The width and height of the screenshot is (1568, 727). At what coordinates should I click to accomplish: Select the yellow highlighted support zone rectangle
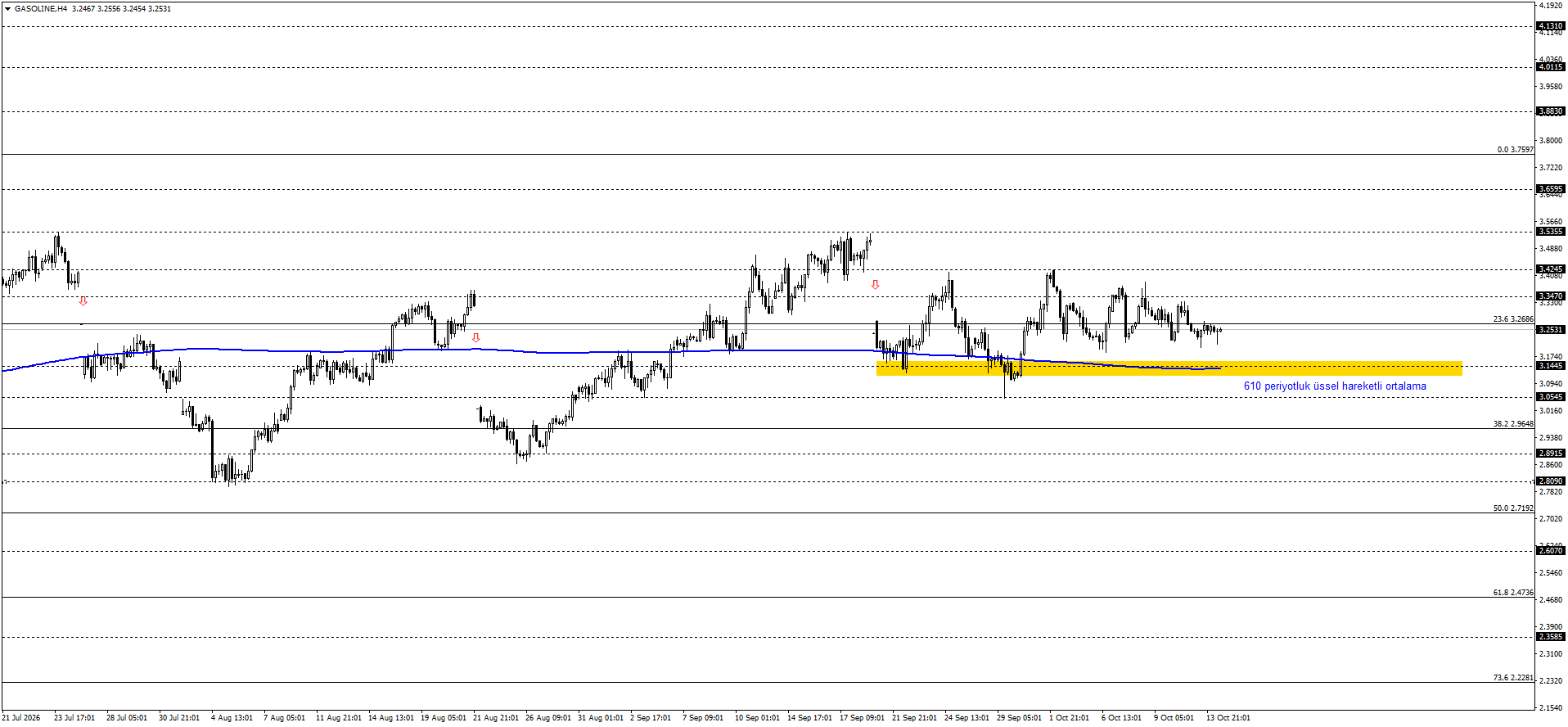click(x=1169, y=368)
